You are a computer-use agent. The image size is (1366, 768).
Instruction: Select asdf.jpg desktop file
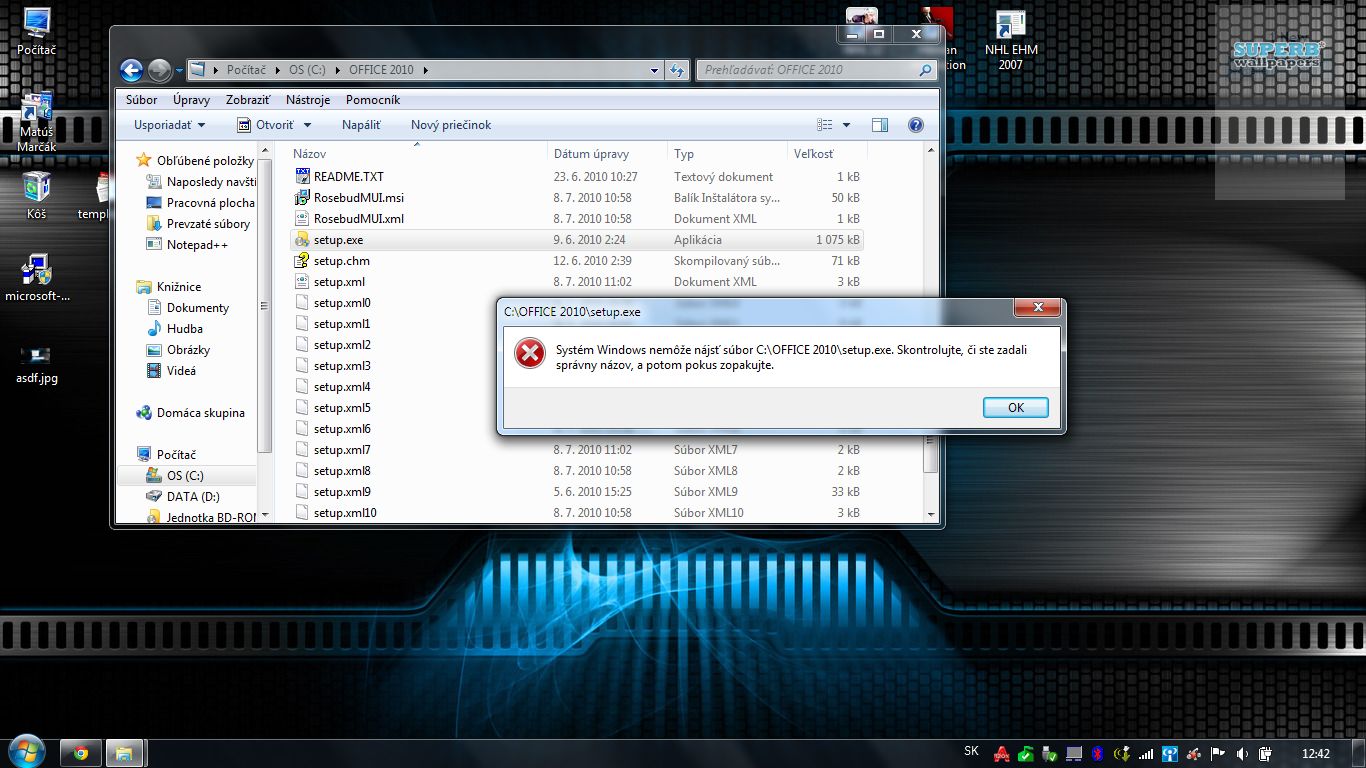(x=37, y=364)
